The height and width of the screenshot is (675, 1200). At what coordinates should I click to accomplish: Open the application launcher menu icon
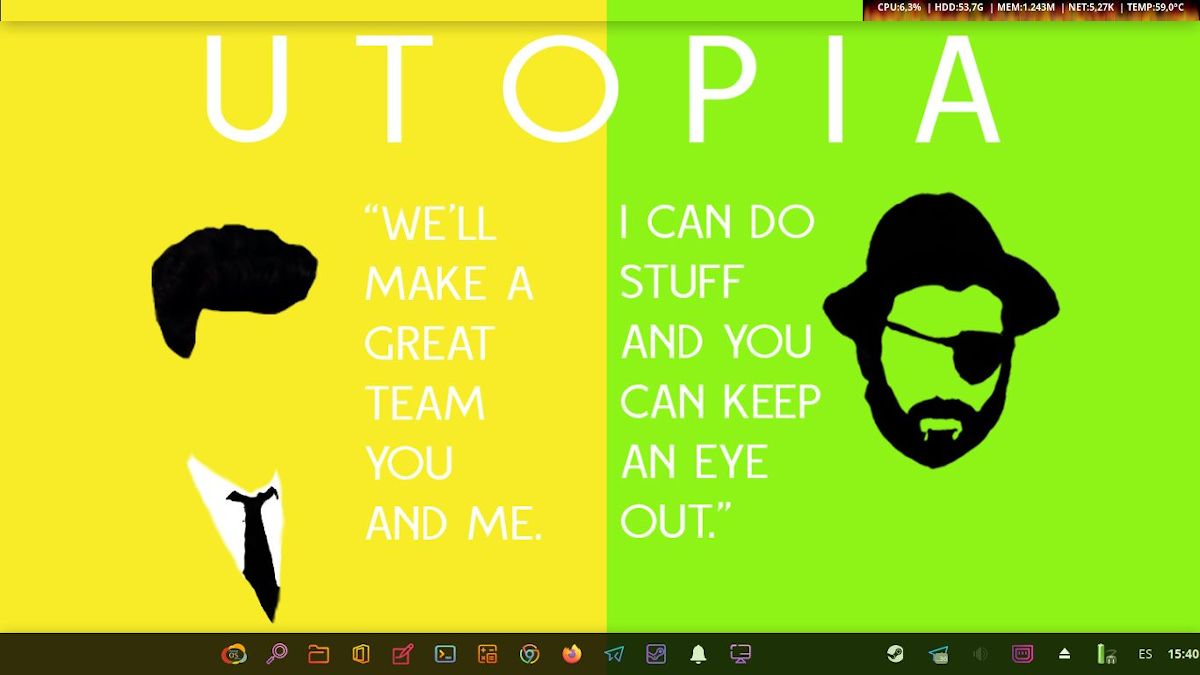point(234,654)
